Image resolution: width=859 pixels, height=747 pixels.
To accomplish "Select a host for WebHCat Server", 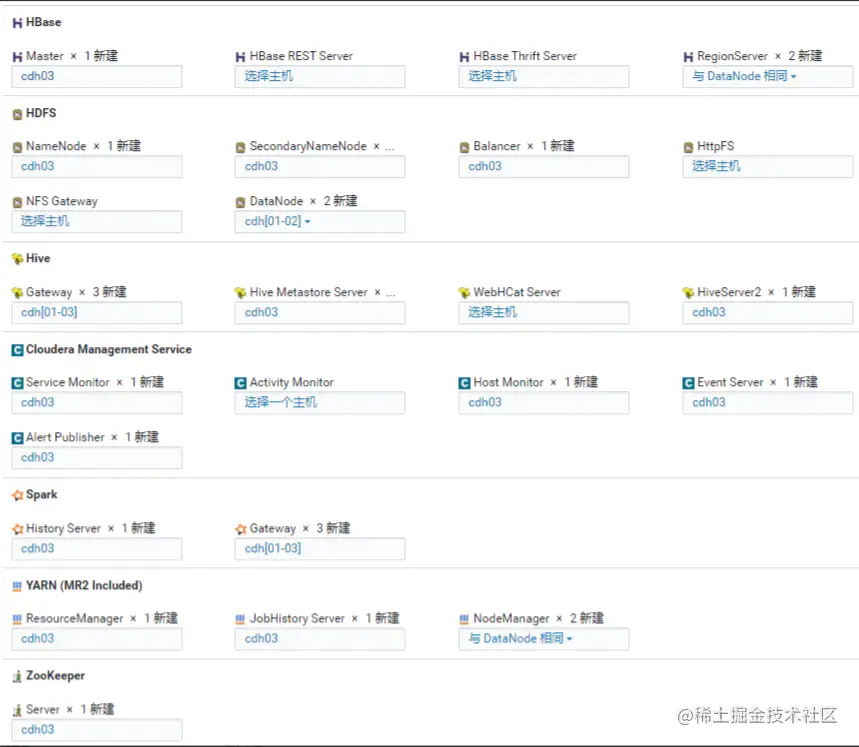I will (544, 313).
